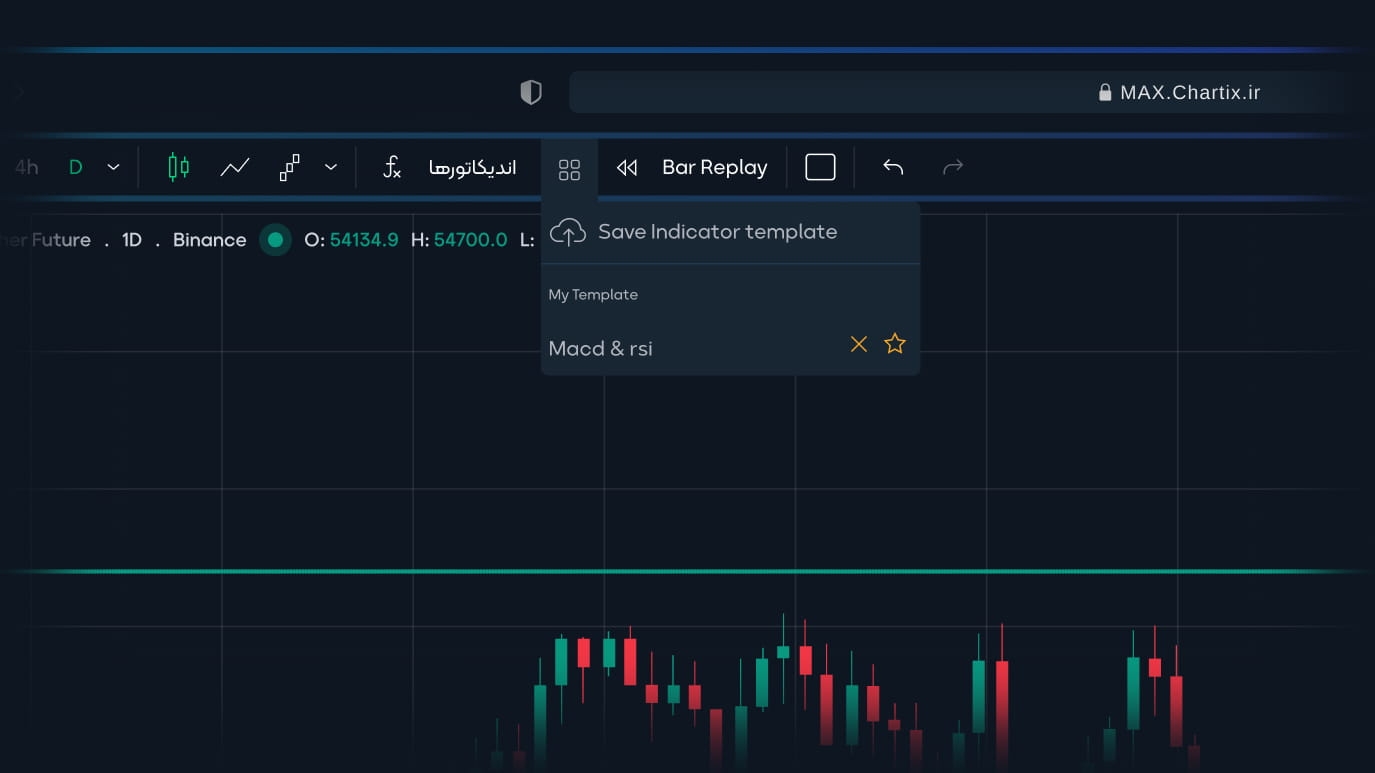Expand the chart style dropdown chevron
This screenshot has height=773, width=1375.
pos(331,167)
